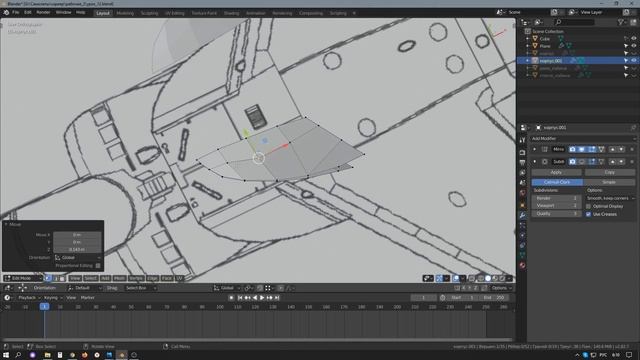Toggle Mirror modifier viewport display

tap(582, 149)
